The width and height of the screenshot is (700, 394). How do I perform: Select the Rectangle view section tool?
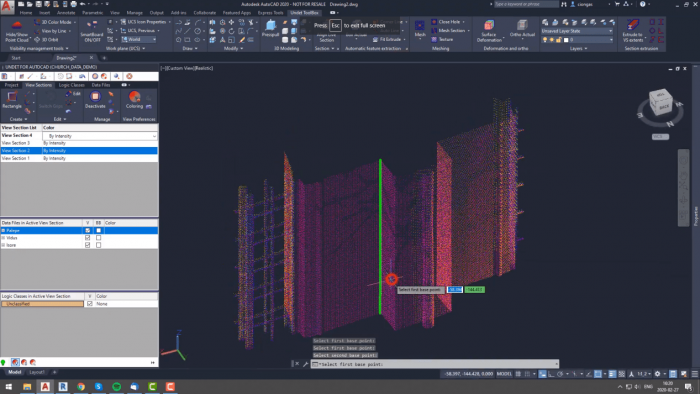tap(12, 100)
